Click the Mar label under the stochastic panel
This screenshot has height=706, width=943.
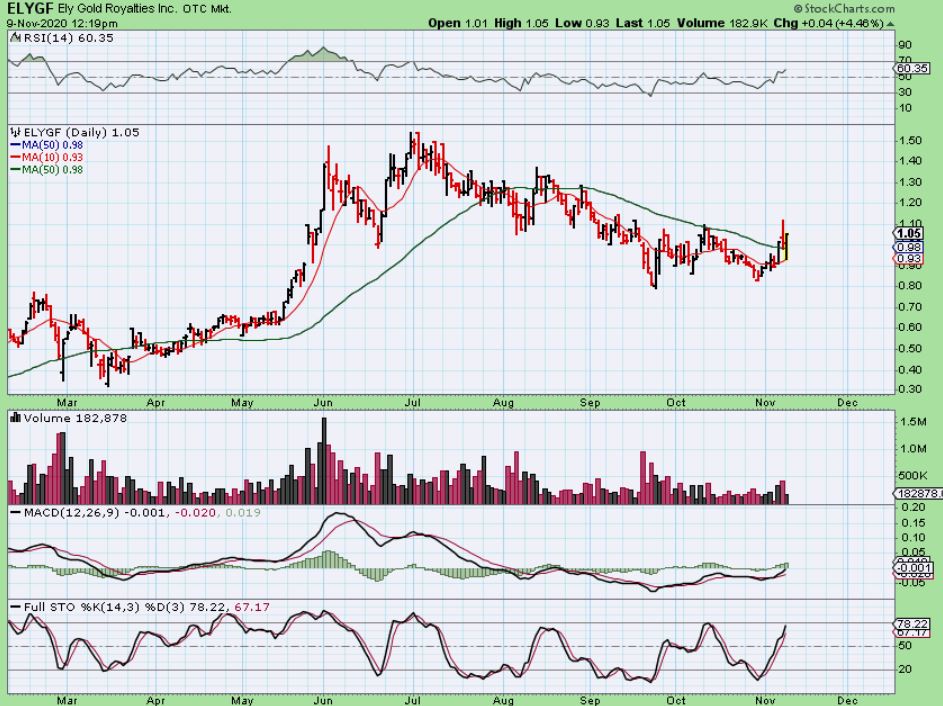pos(67,700)
